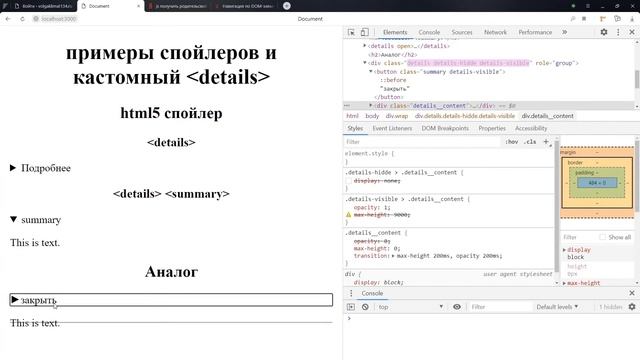This screenshot has height=360, width=640.
Task: Switch to the Elements tab
Action: pos(395,32)
